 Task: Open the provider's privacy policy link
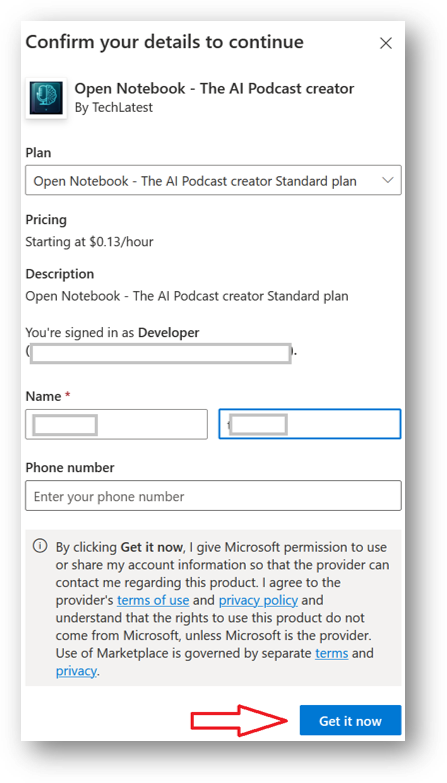[258, 600]
